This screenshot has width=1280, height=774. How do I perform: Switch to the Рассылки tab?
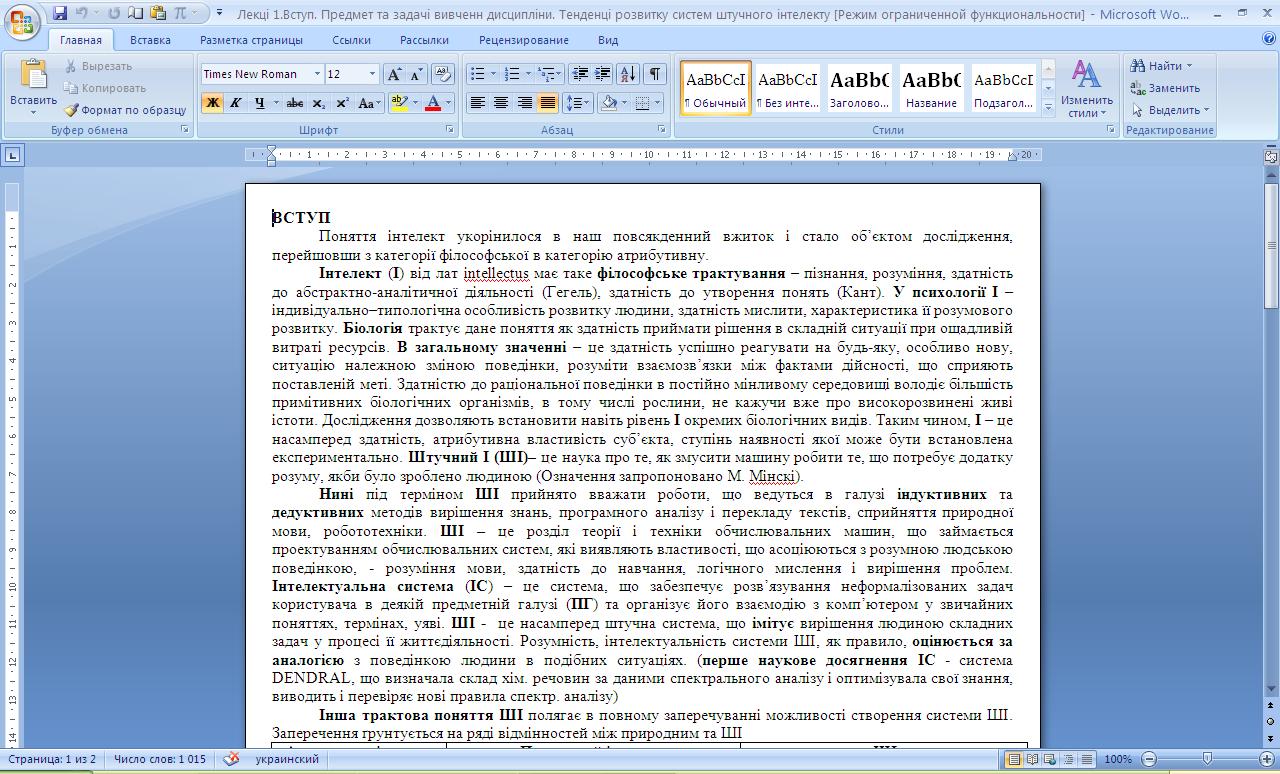click(424, 40)
